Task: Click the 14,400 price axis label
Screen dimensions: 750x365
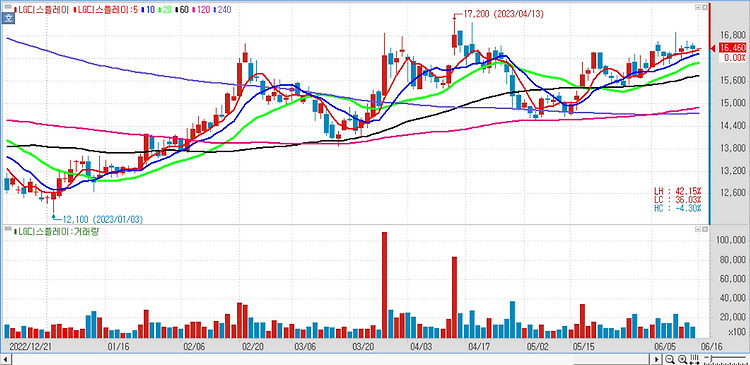Action: (733, 126)
